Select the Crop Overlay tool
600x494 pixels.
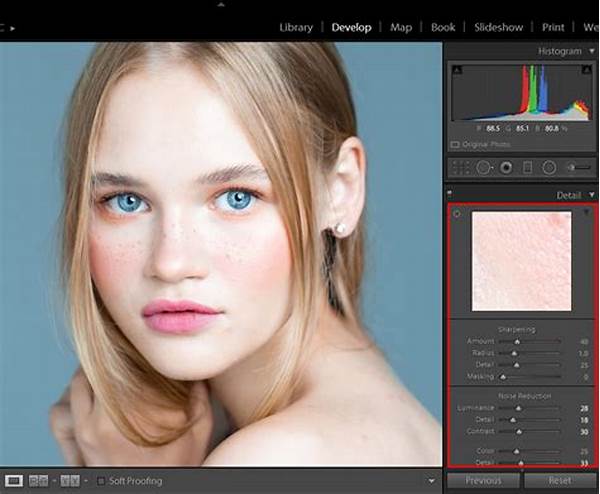(x=459, y=168)
